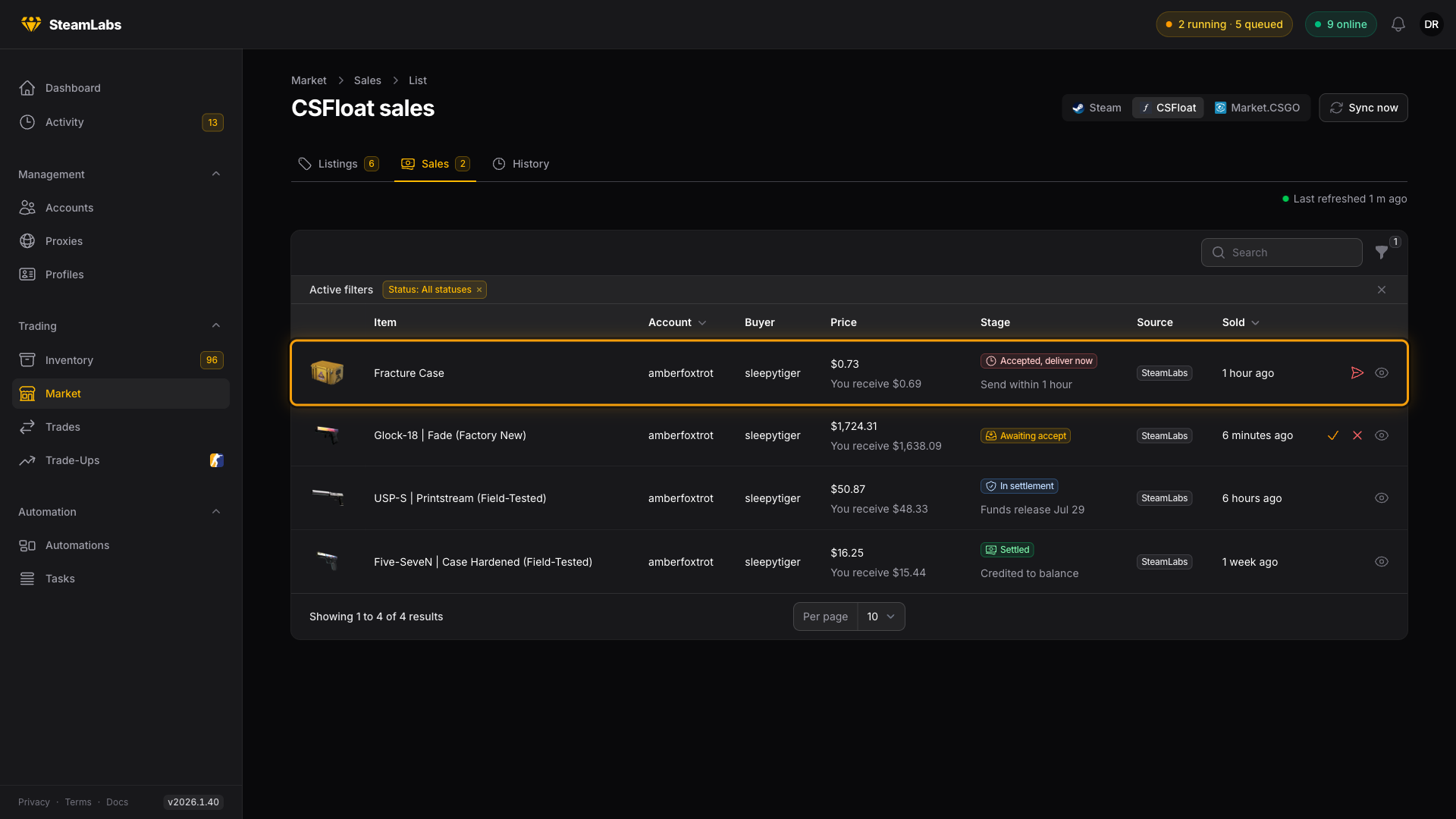Open the Tasks page
The height and width of the screenshot is (819, 1456).
[x=121, y=579]
